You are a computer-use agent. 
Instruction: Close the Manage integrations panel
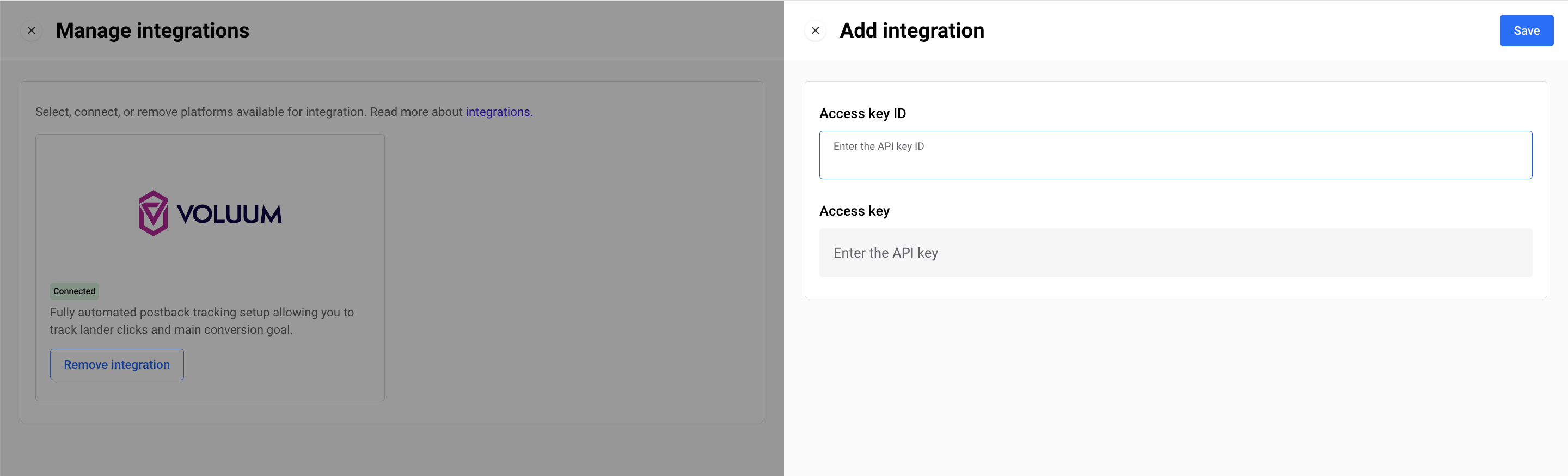[x=32, y=30]
